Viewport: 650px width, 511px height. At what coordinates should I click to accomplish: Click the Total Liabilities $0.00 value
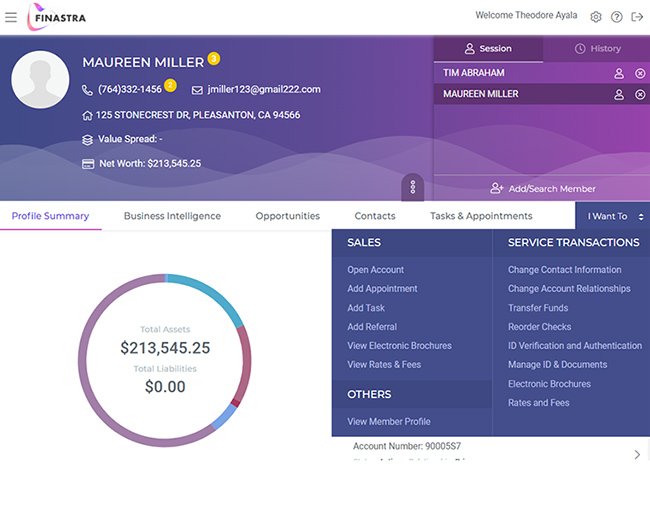click(165, 387)
